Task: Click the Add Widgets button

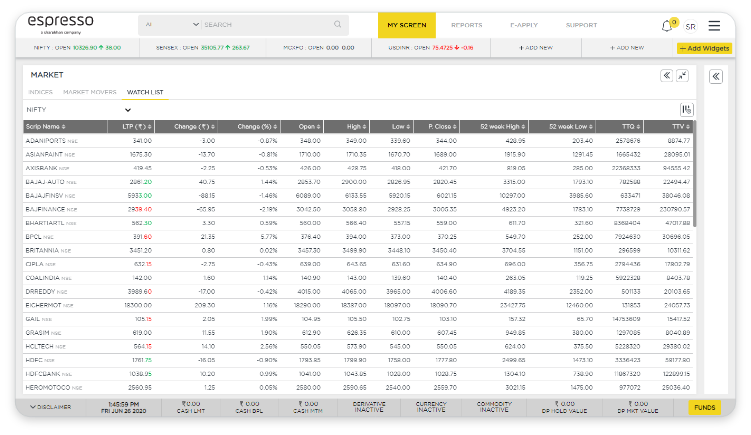Action: (705, 48)
